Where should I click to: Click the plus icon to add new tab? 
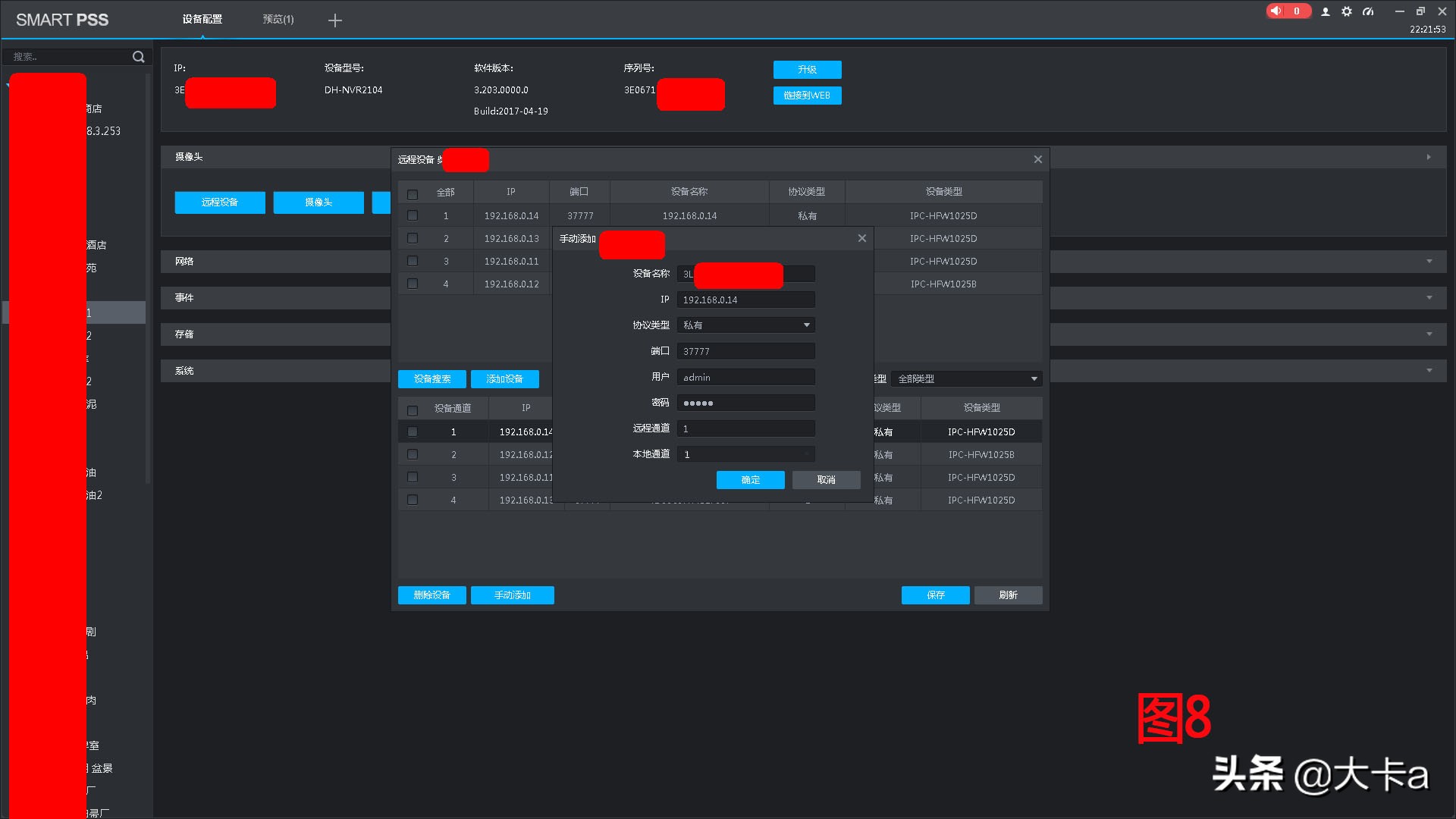(334, 20)
